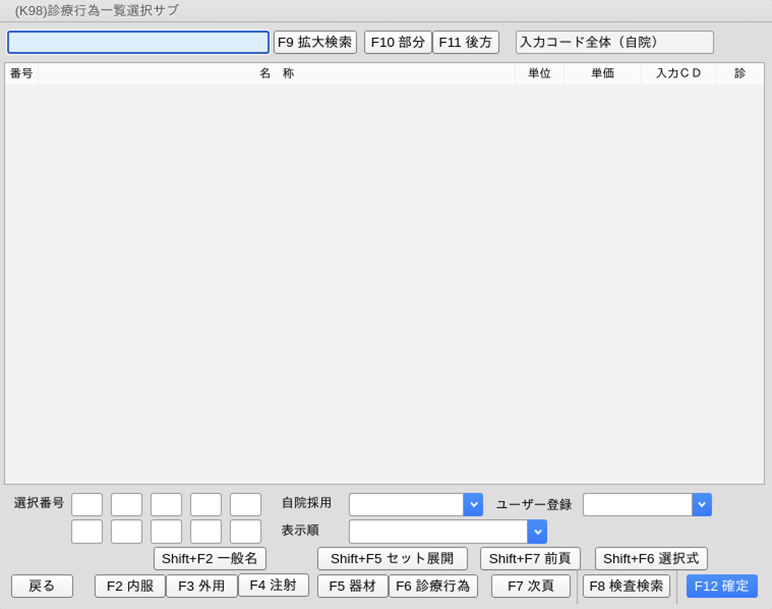
Task: Select F3 外用 category
Action: point(201,586)
